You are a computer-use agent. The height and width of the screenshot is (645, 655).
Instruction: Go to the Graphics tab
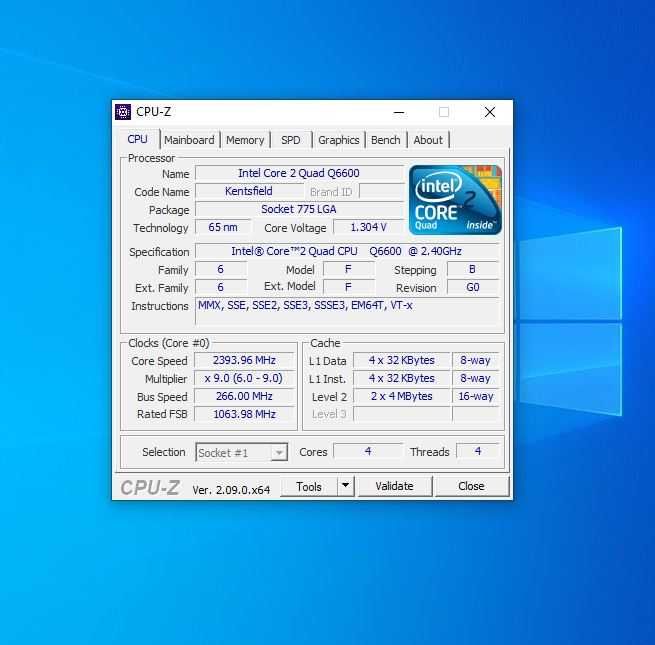[339, 140]
